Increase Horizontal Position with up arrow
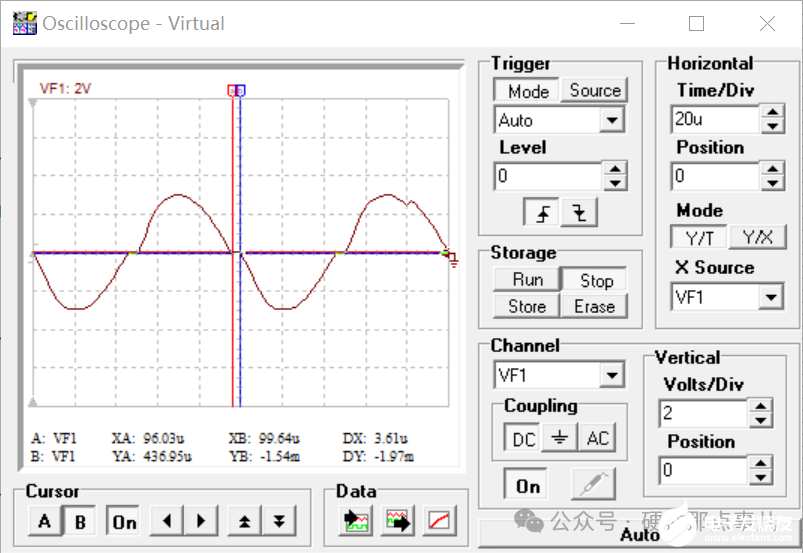The width and height of the screenshot is (803, 553). click(773, 169)
